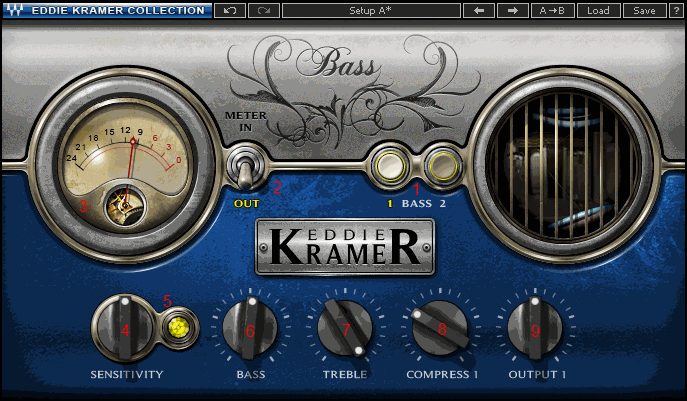Select Bass type 1 button
Viewport: 687px width, 401px height.
389,164
